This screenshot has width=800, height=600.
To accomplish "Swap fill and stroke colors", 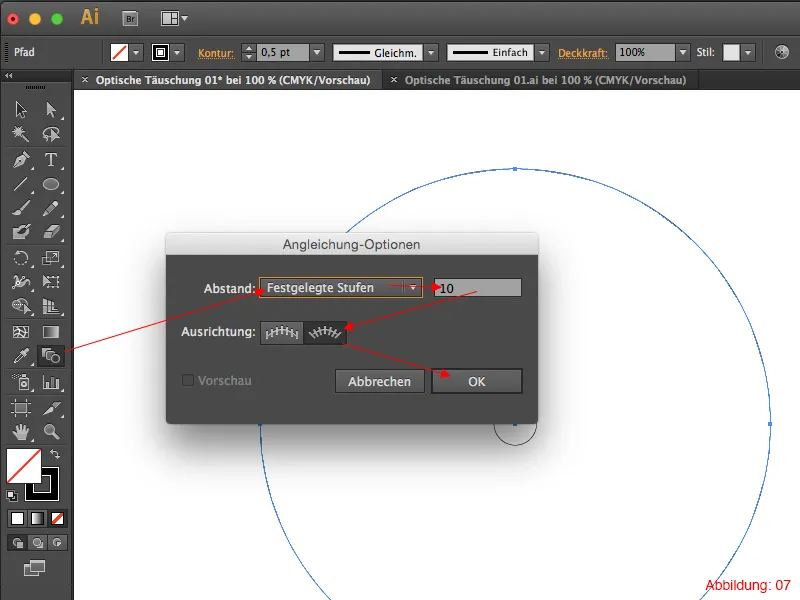I will [55, 454].
